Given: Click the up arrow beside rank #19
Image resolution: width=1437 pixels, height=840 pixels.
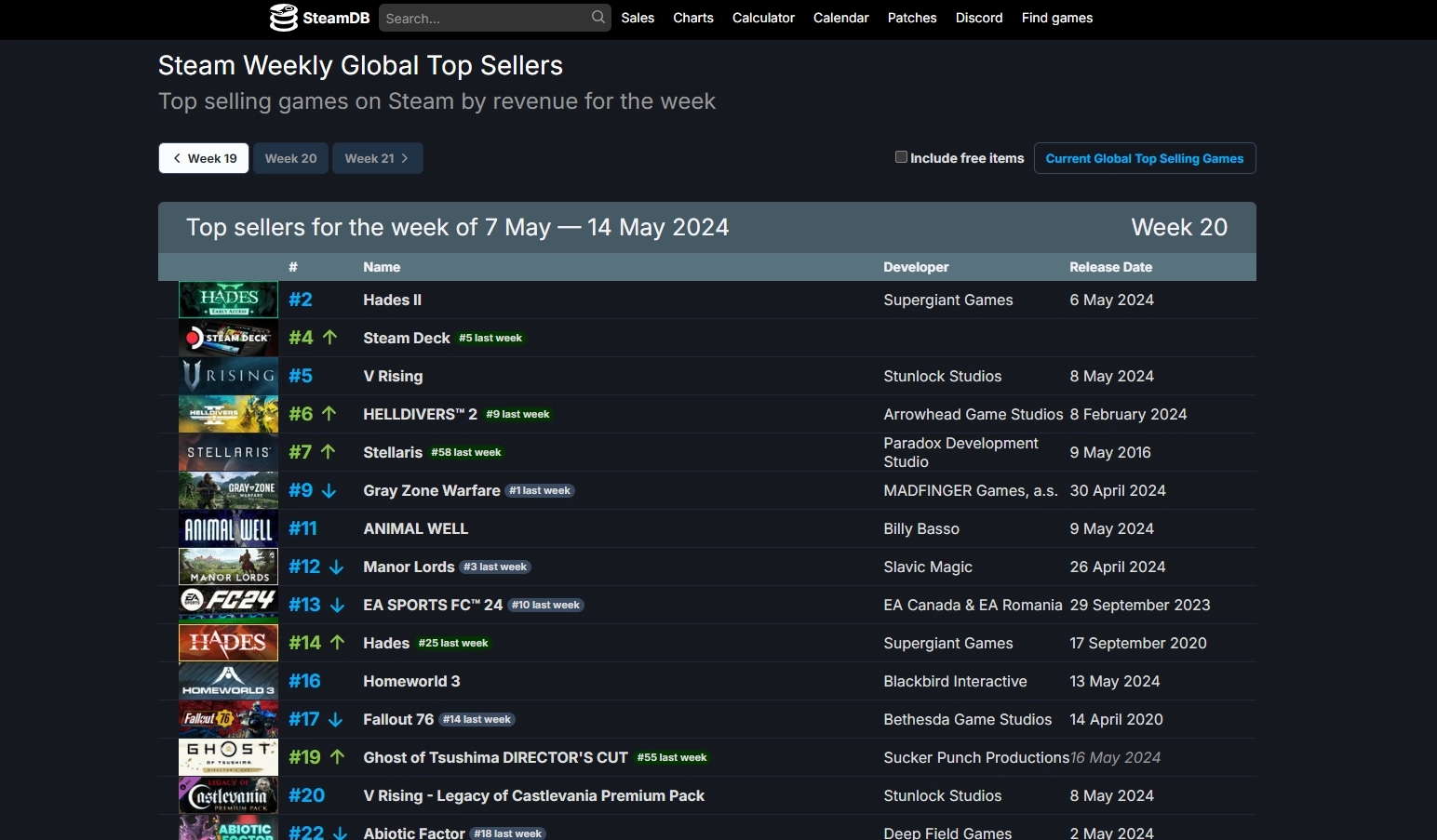Looking at the screenshot, I should pyautogui.click(x=338, y=756).
